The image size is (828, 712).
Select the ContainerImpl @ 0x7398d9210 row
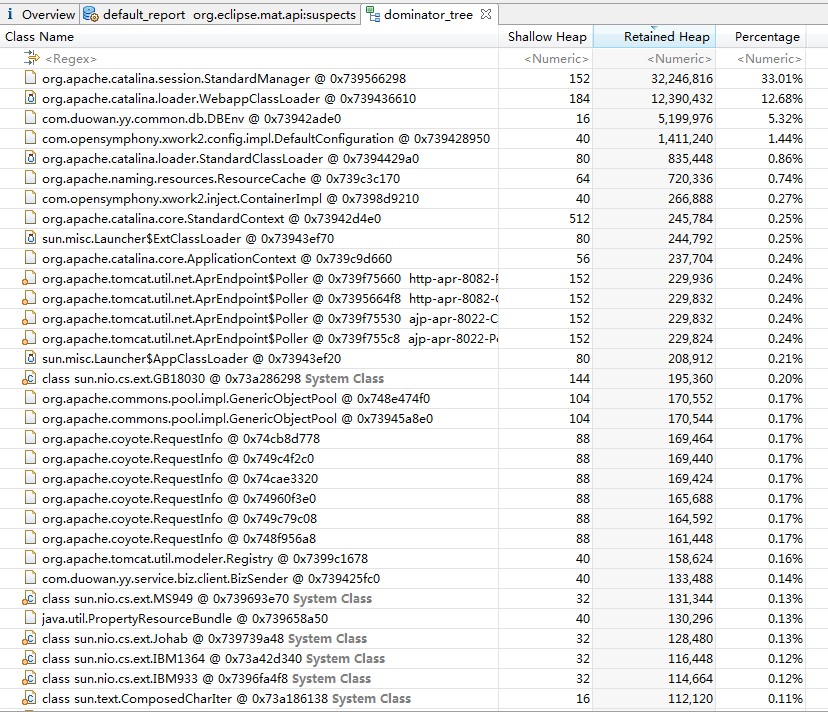point(403,199)
